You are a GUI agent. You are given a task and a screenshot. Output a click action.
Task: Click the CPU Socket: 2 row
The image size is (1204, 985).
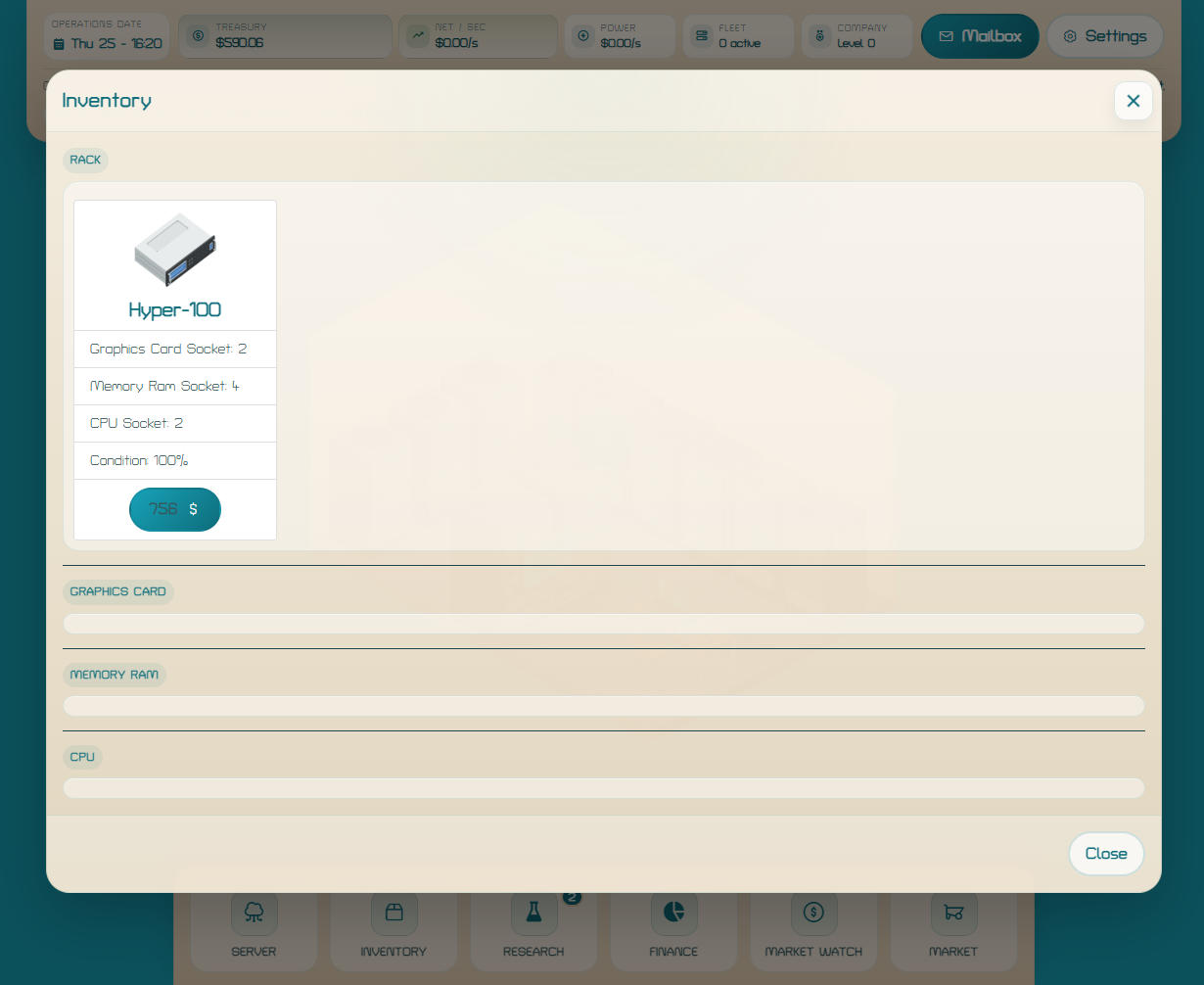[x=175, y=423]
